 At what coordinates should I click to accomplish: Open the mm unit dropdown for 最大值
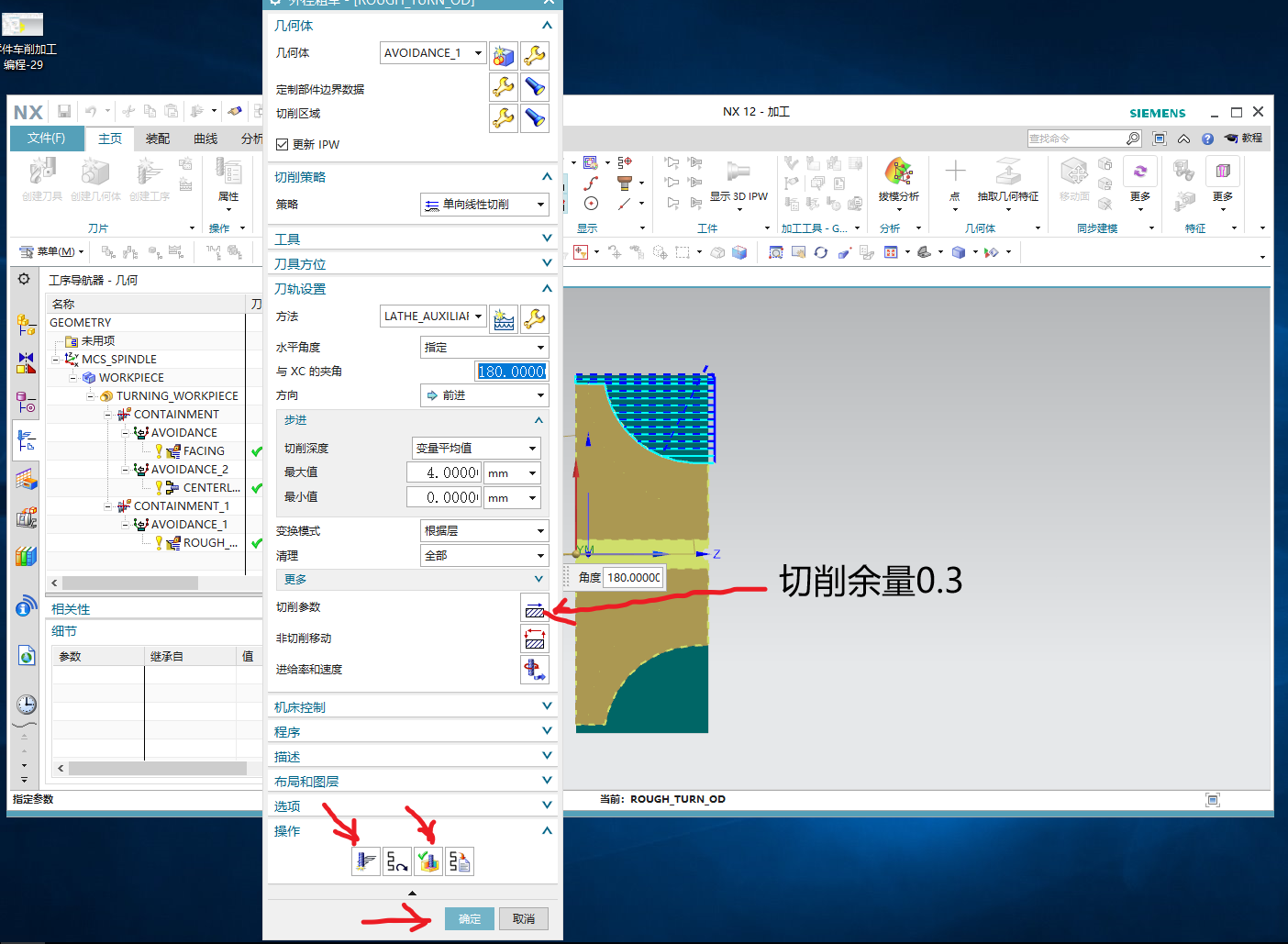[513, 473]
